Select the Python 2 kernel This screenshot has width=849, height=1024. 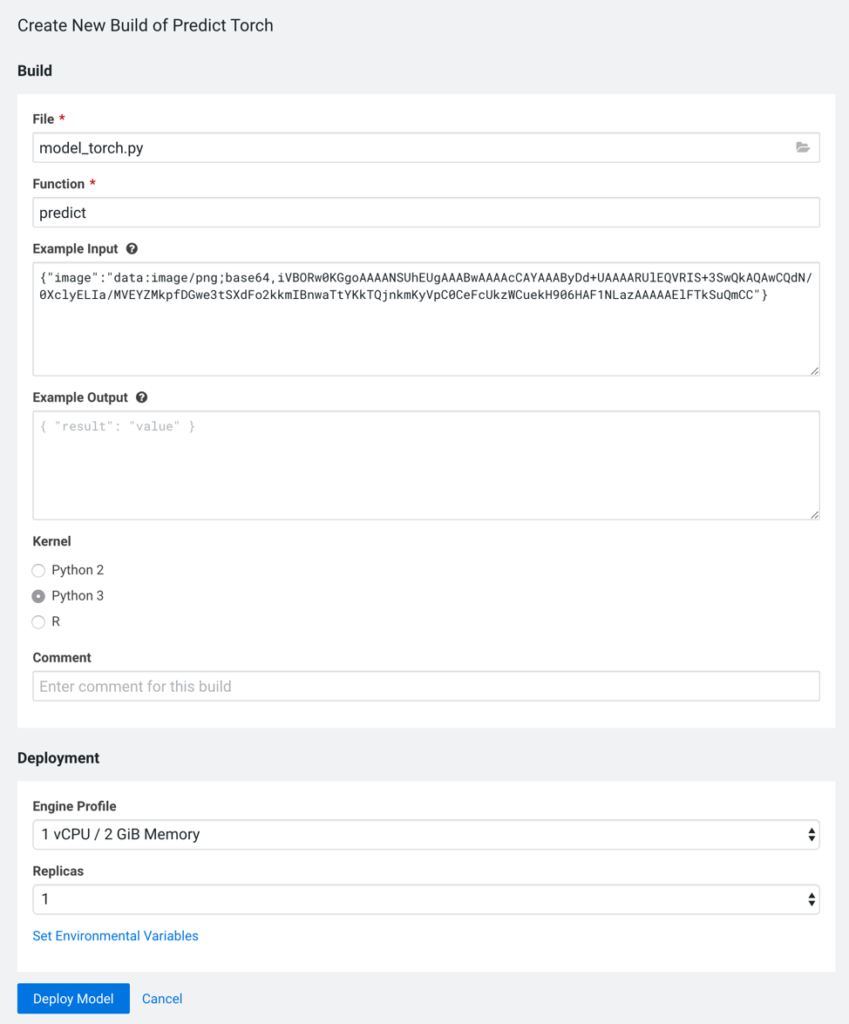(38, 570)
